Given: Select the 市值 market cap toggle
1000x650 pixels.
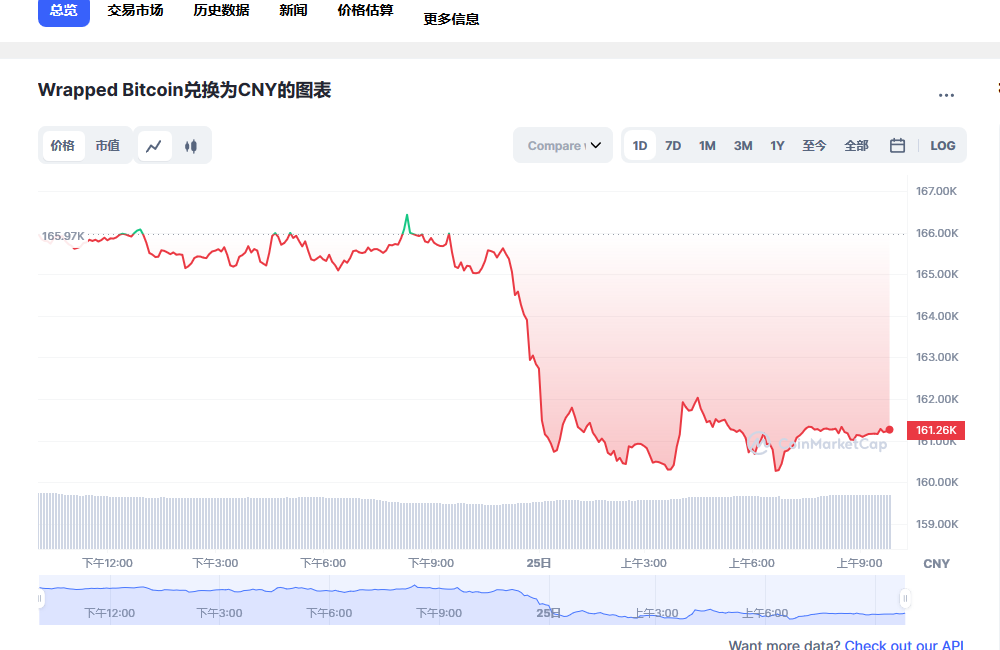Looking at the screenshot, I should [108, 146].
